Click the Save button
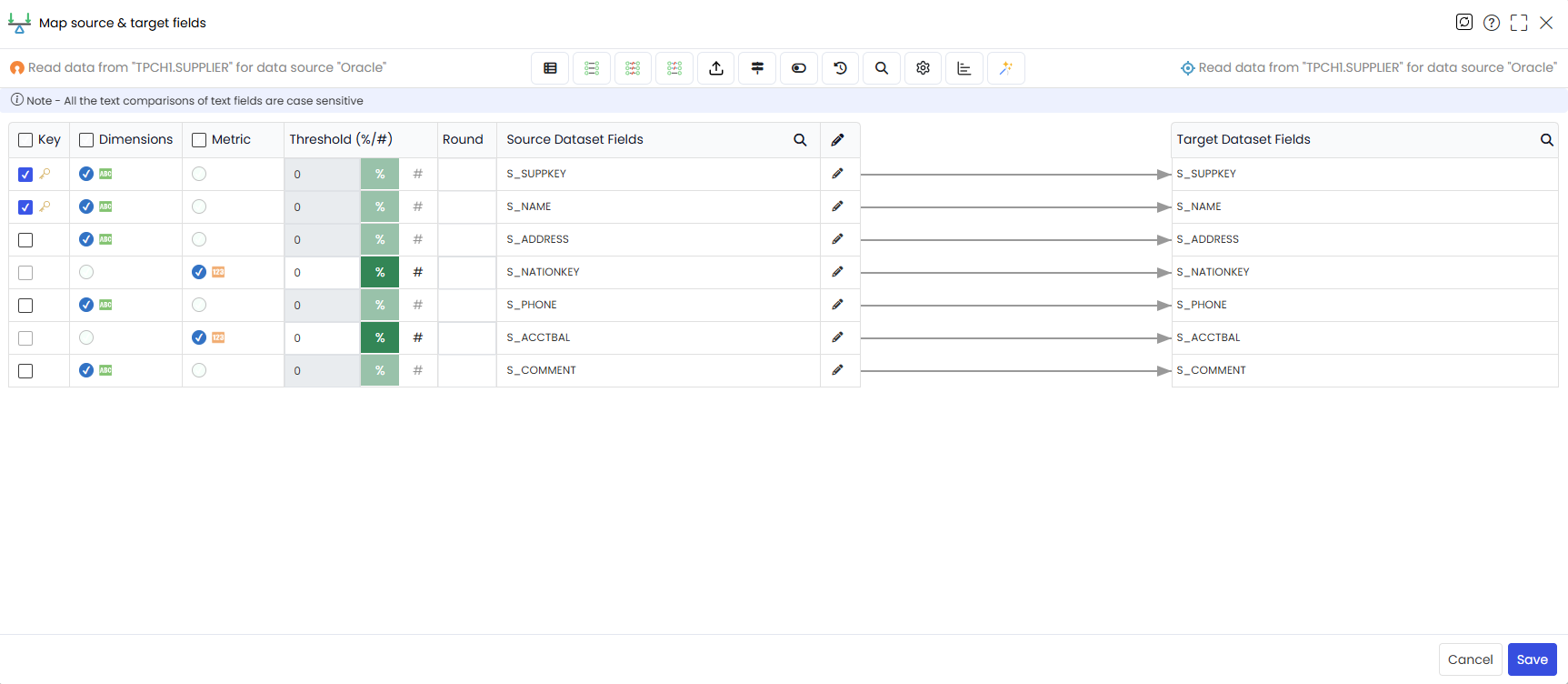The height and width of the screenshot is (684, 1568). 1532,659
